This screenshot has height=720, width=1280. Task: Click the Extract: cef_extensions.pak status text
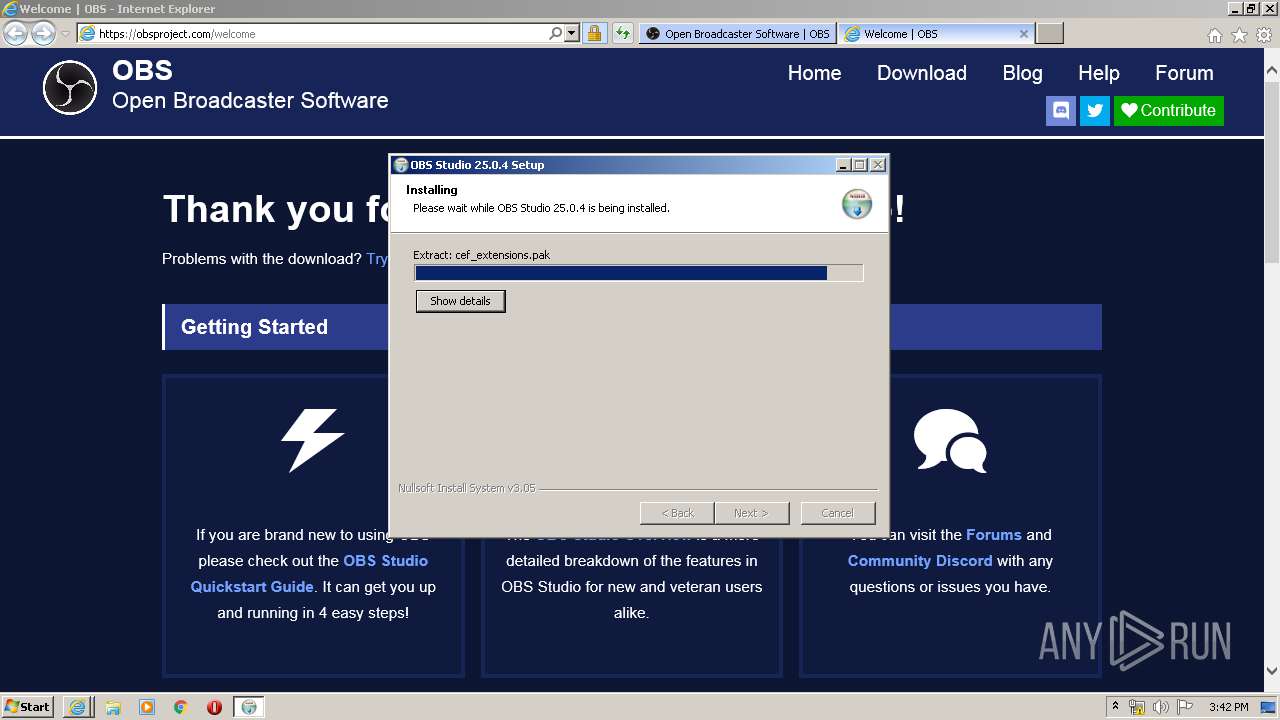[x=482, y=255]
